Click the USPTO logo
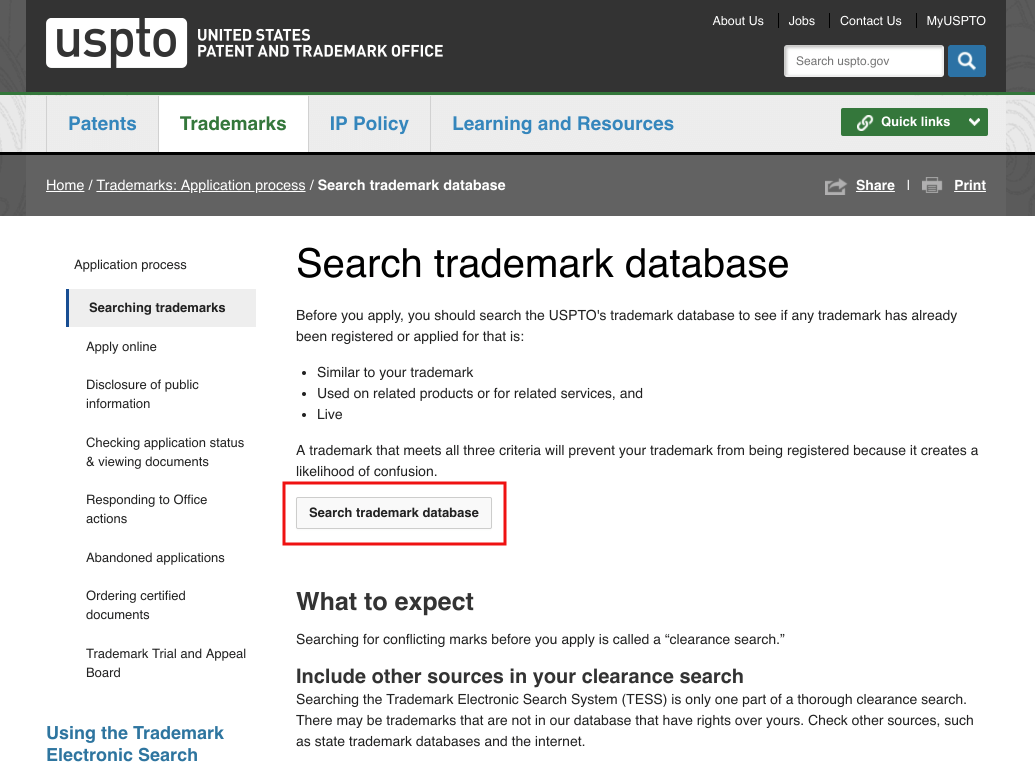 (116, 43)
